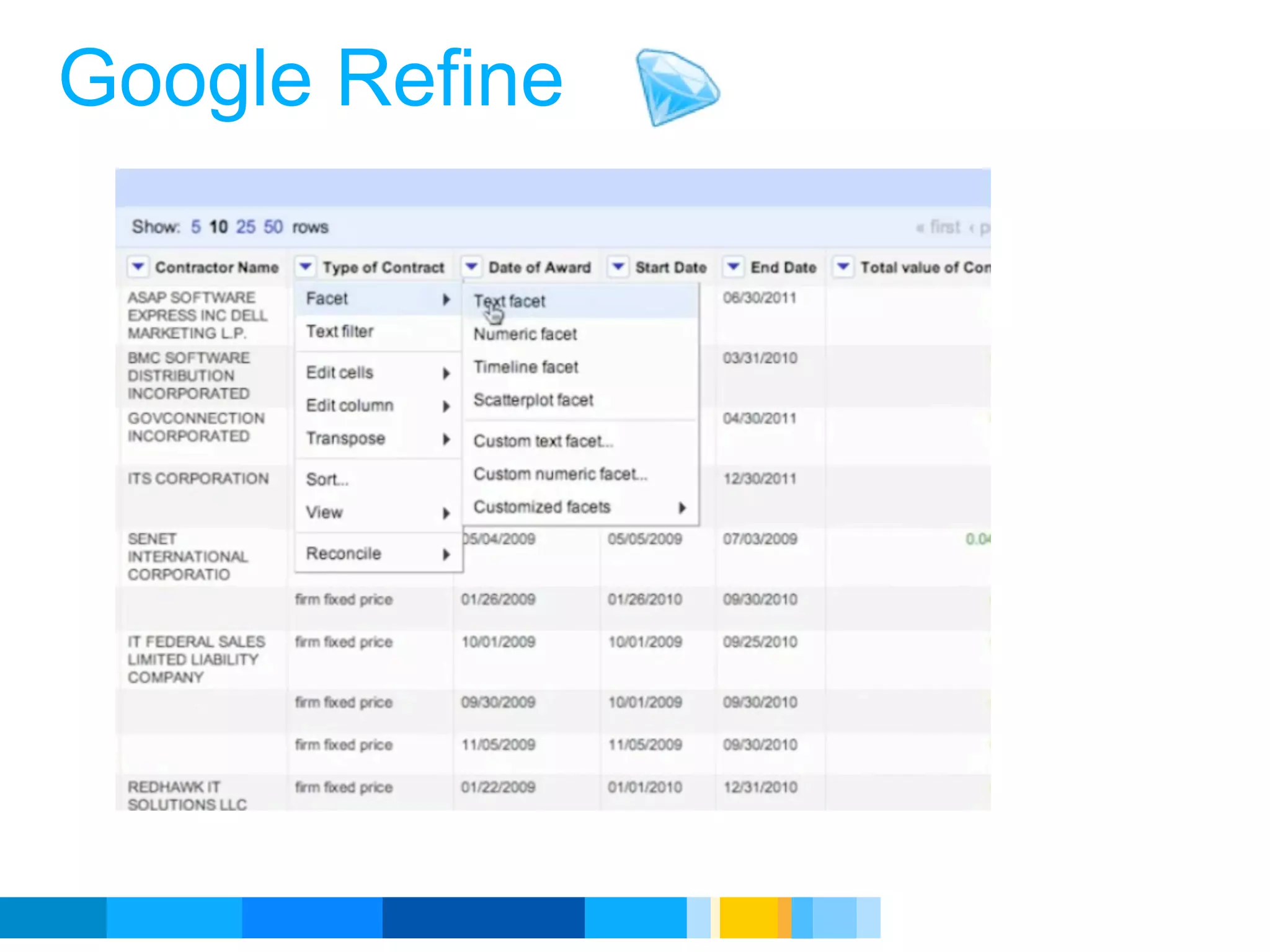Expand the Customized facets submenu

581,507
